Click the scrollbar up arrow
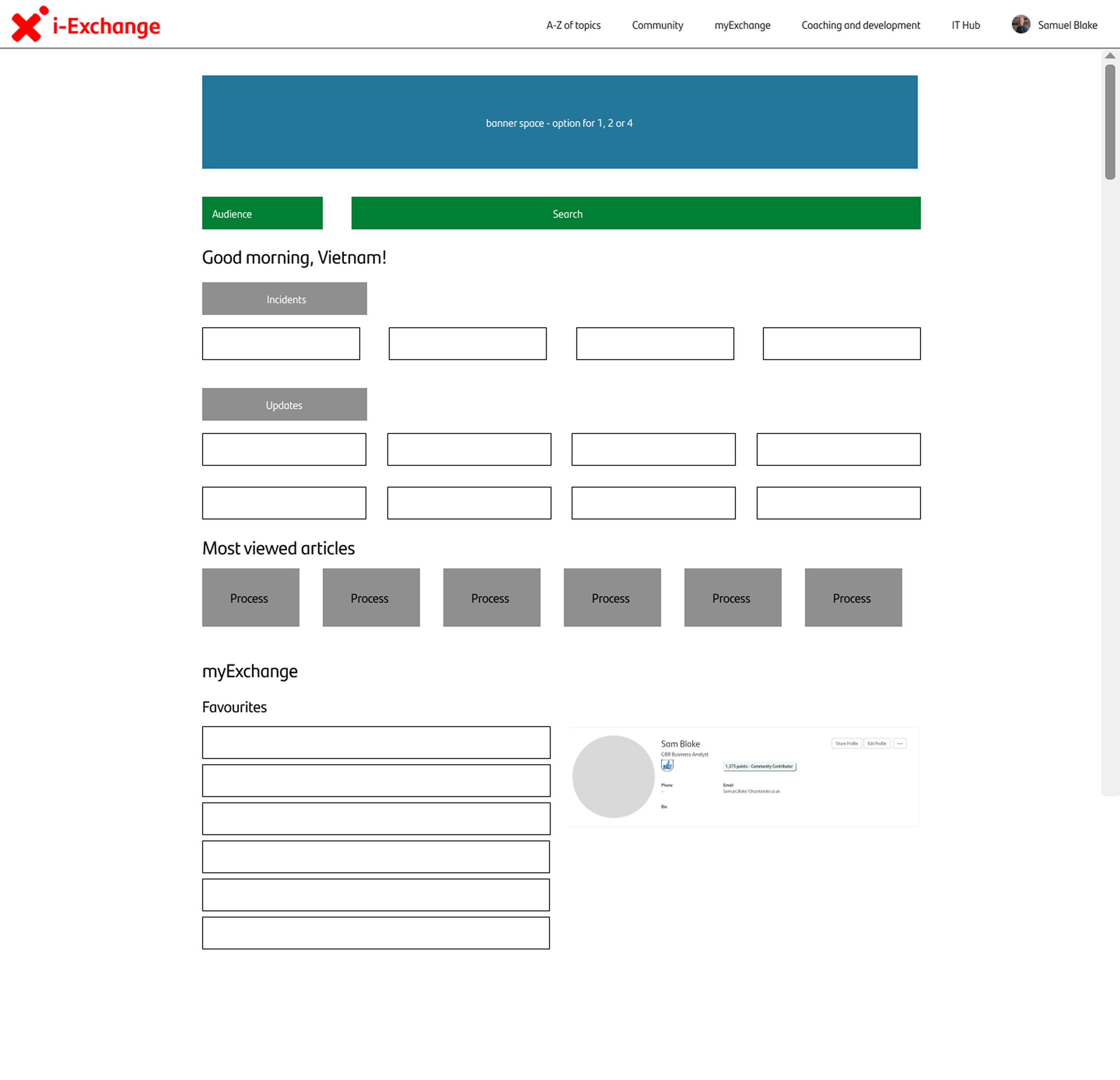Viewport: 1120px width, 1080px height. point(1110,55)
